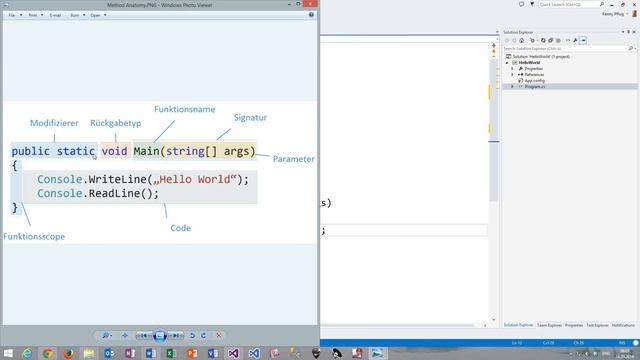
Task: Open the File menu in Photo Viewer
Action: pyautogui.click(x=15, y=15)
